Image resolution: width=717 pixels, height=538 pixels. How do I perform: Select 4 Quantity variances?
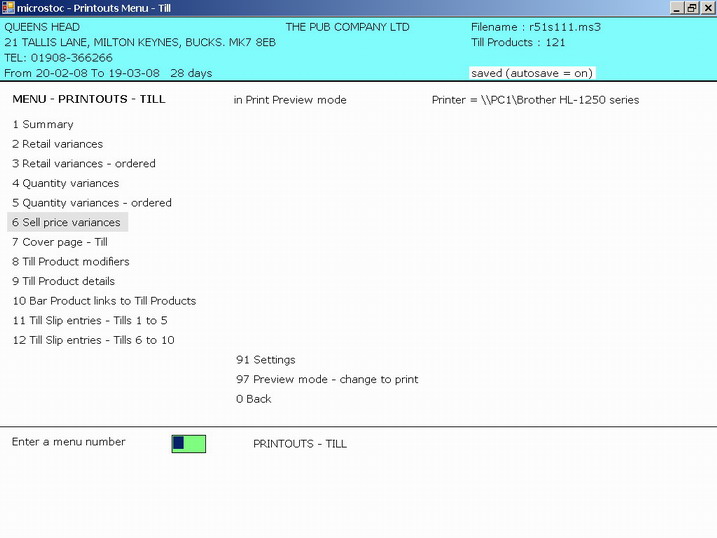[x=65, y=183]
